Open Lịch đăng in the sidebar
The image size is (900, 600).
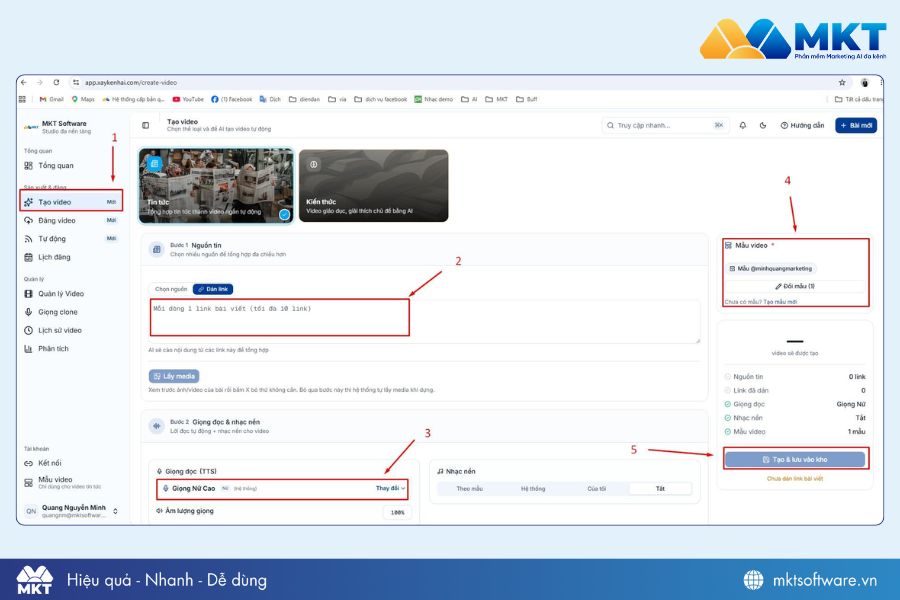(71, 257)
